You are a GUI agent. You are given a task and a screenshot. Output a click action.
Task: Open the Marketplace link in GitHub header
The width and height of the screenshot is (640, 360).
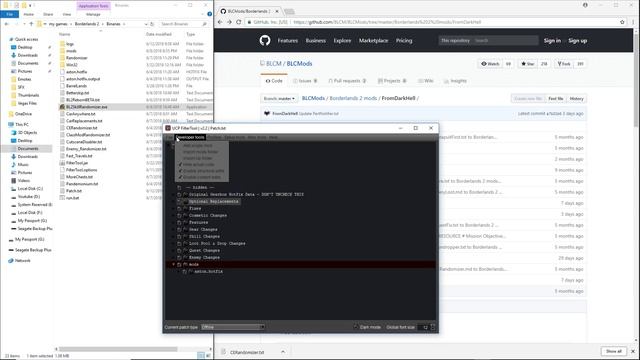click(373, 40)
